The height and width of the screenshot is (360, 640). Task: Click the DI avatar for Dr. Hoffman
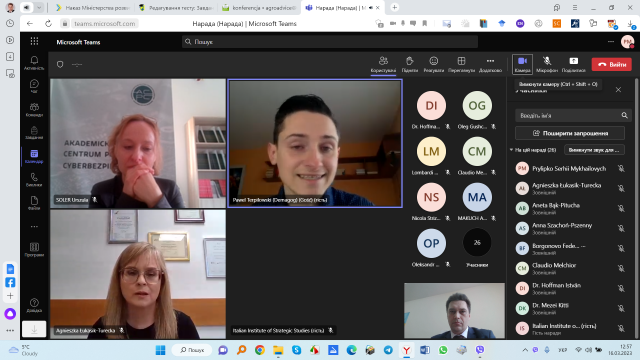pyautogui.click(x=431, y=106)
